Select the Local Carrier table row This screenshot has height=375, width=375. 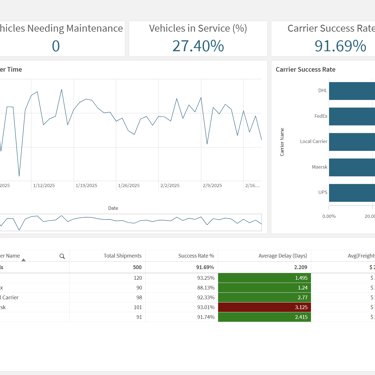tap(187, 297)
